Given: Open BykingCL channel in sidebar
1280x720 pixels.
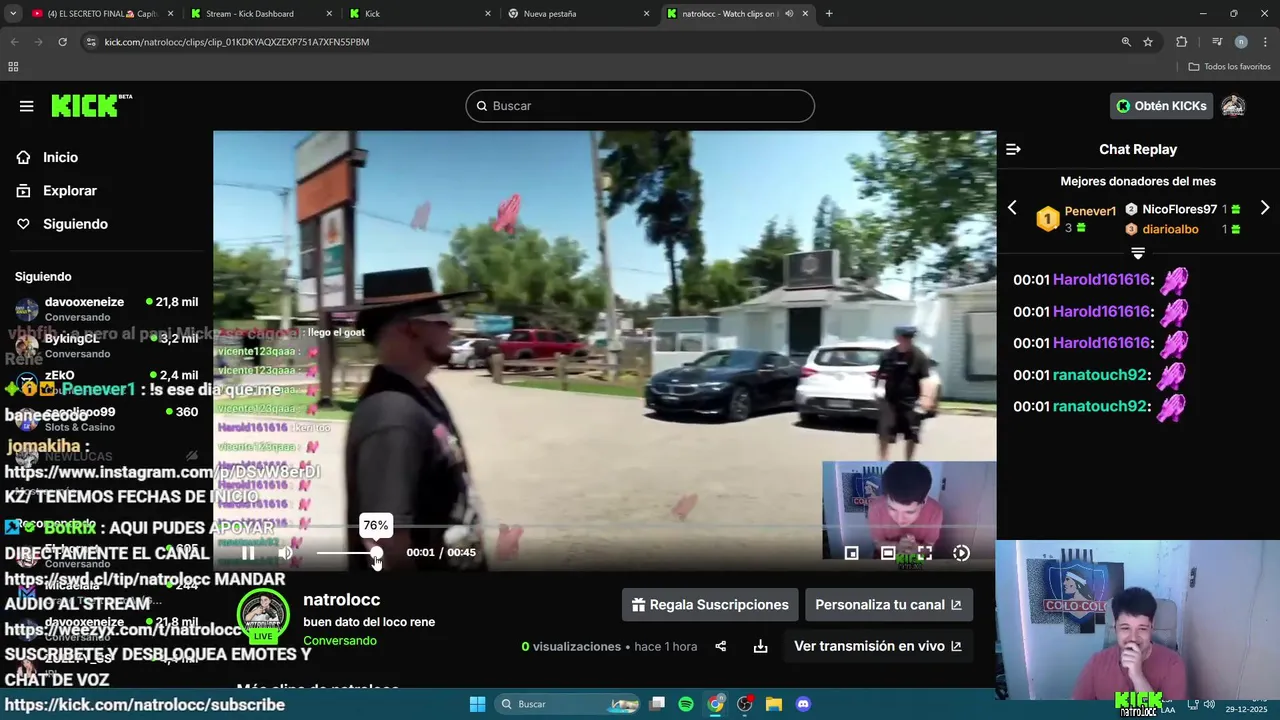Looking at the screenshot, I should [x=106, y=346].
